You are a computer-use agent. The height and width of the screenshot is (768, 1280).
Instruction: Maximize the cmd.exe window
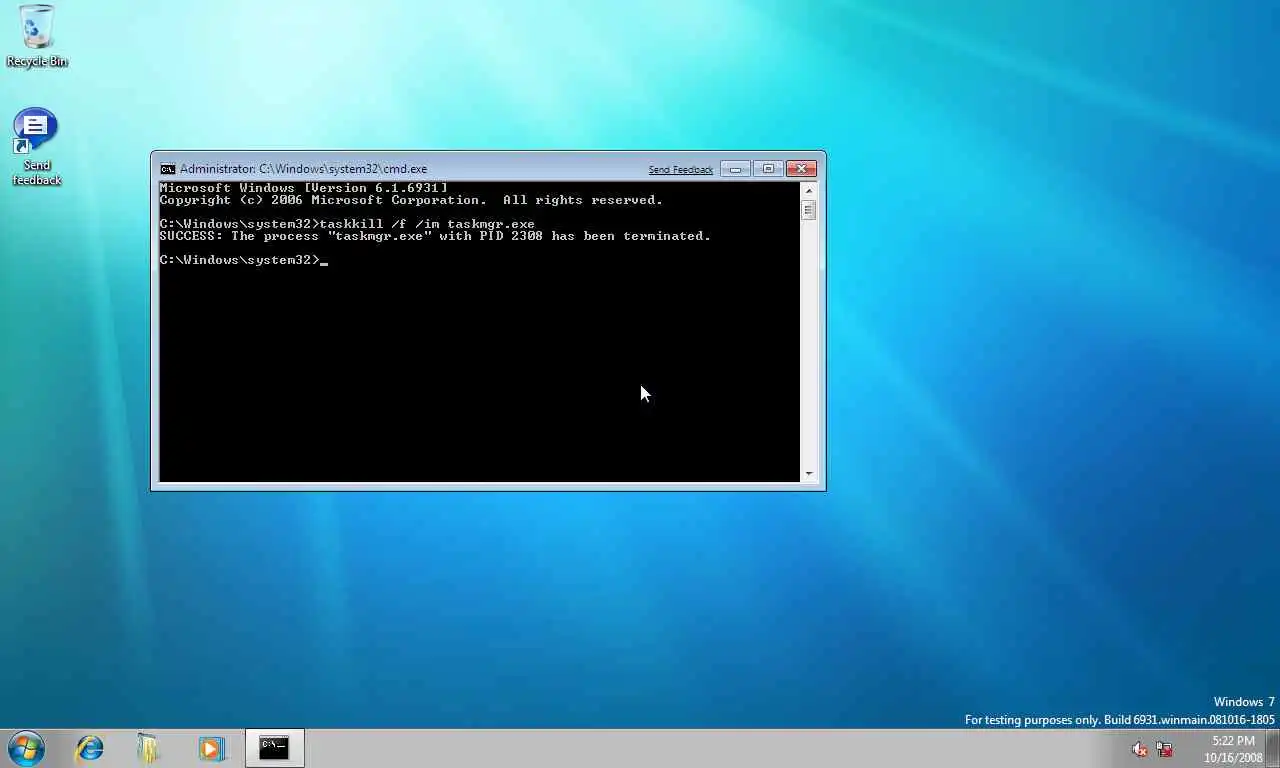[x=768, y=169]
